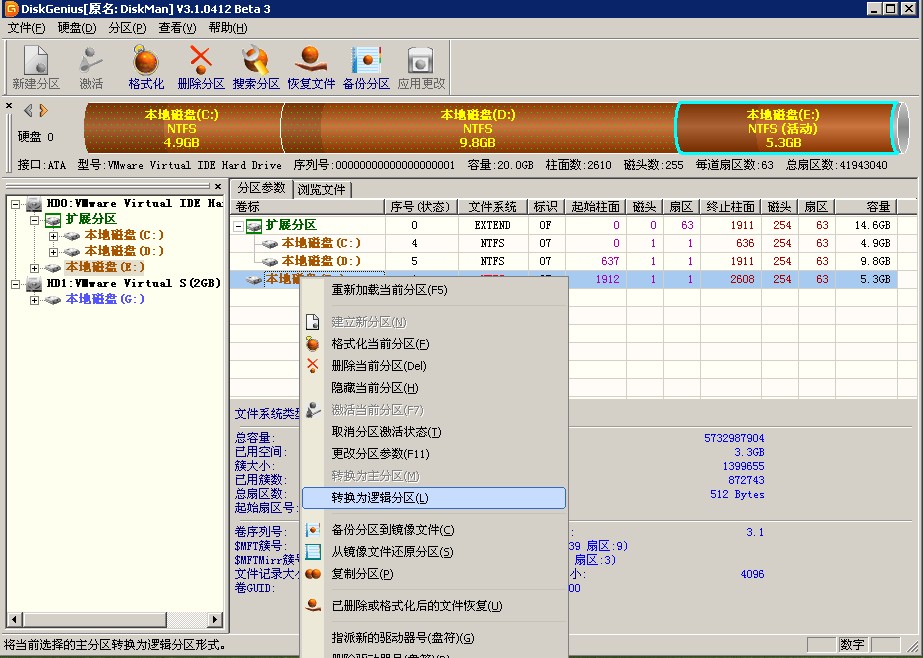Choose 备份分区到镜像文件(C) from context menu
Screen dimensions: 923x658
click(x=434, y=530)
